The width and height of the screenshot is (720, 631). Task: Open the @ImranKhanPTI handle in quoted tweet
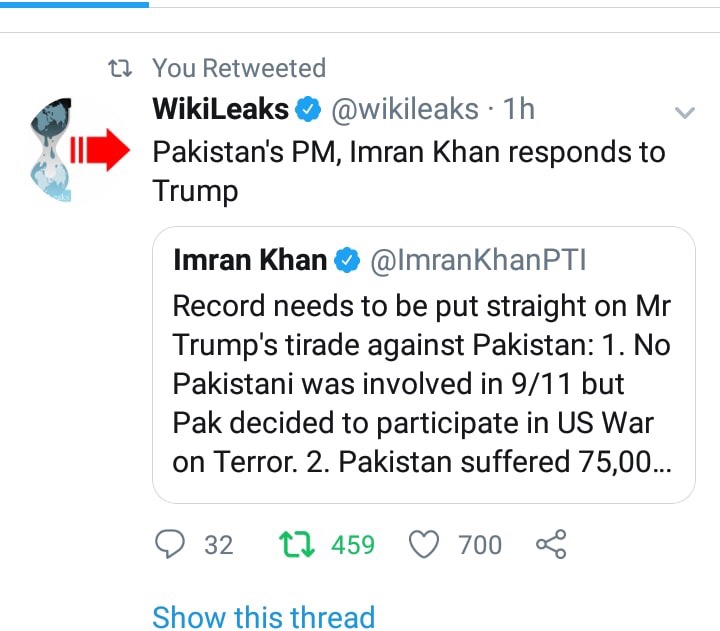pyautogui.click(x=478, y=261)
